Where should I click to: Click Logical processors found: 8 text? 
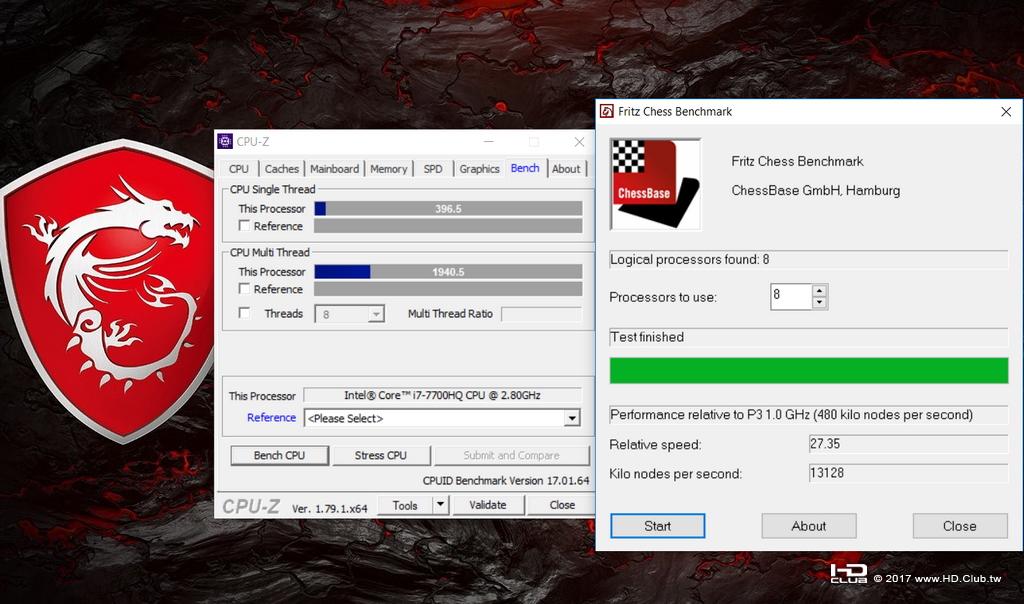click(690, 259)
